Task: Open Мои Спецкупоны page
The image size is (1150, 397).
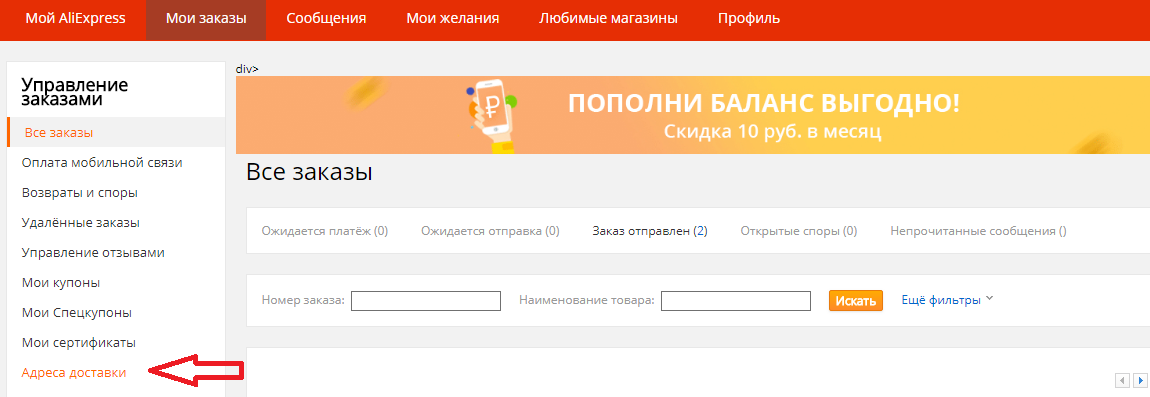Action: pos(77,313)
